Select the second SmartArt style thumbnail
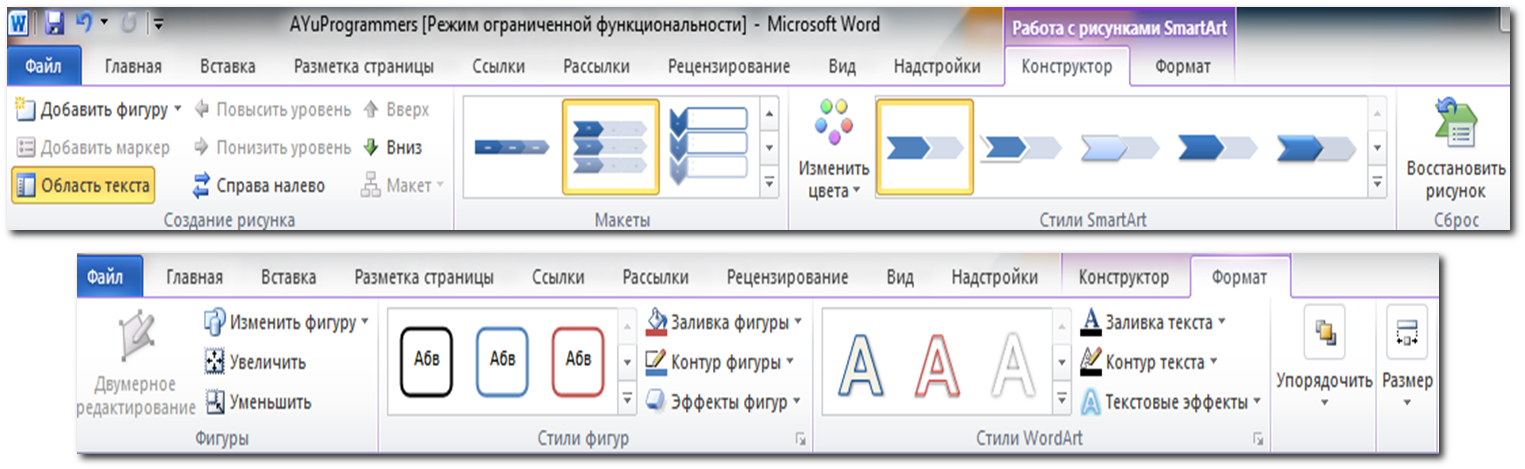Viewport: 1525px width, 469px height. [1023, 148]
